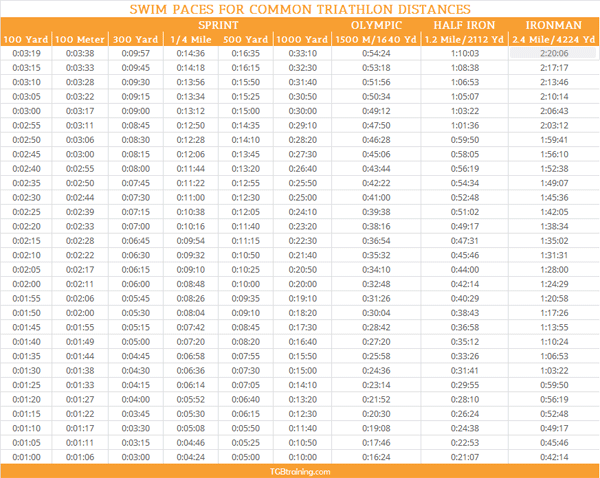Select the 300 Yard time 0:08:30

(135, 140)
